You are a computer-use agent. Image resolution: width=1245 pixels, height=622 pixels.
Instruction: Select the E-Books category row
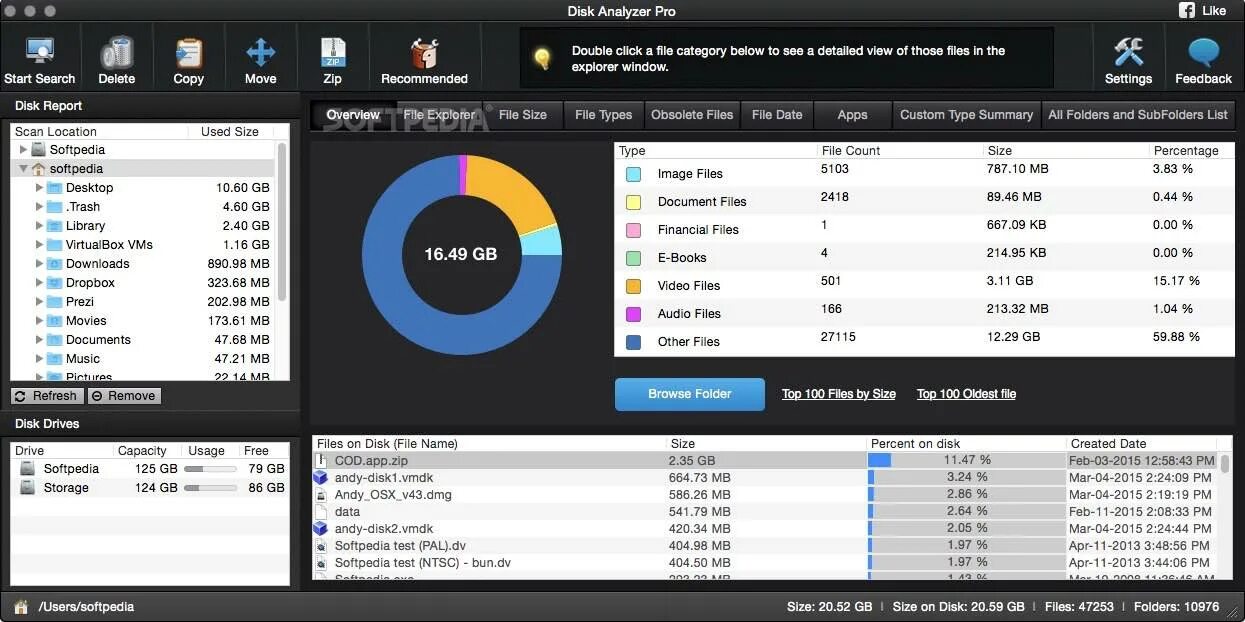(x=924, y=257)
